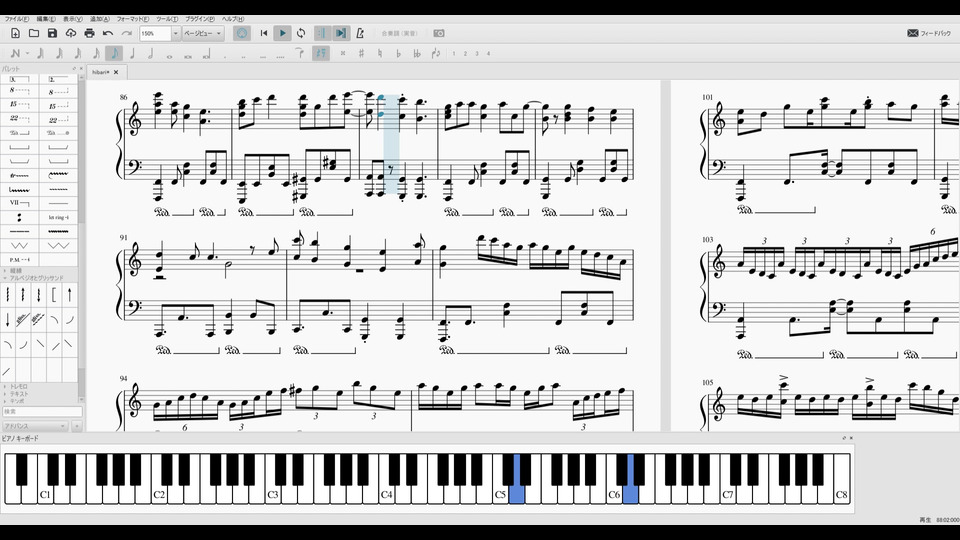Redo the last undone action
Screen dimensions: 960x540
127,33
